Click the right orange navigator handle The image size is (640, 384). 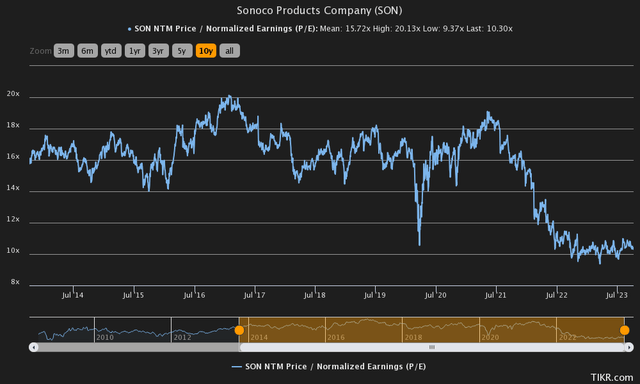point(624,330)
